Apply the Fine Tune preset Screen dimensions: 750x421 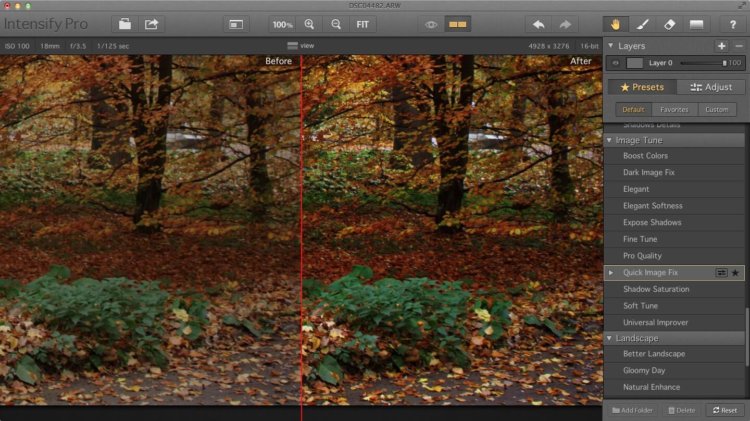674,239
